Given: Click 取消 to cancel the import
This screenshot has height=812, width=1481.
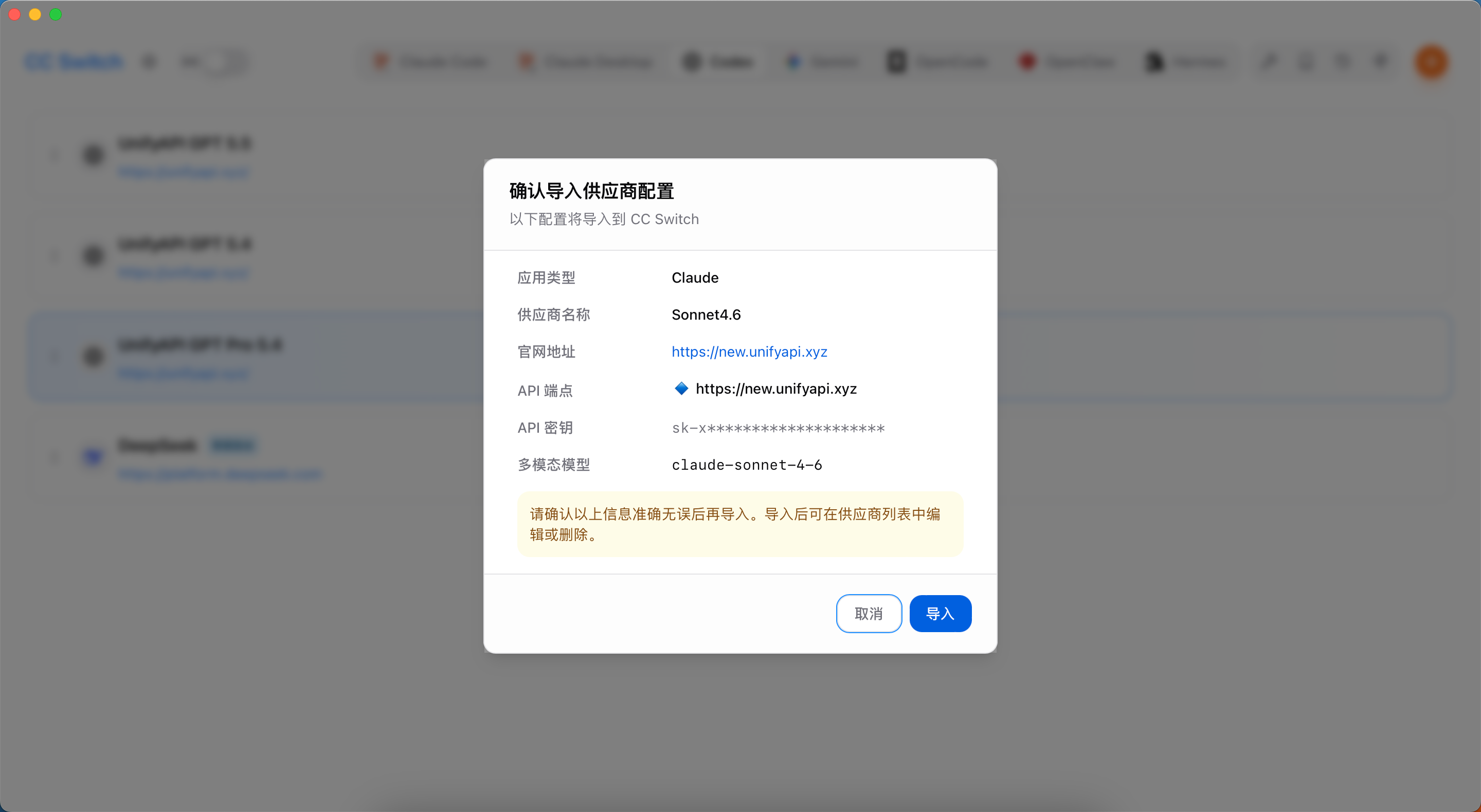Looking at the screenshot, I should (x=868, y=613).
